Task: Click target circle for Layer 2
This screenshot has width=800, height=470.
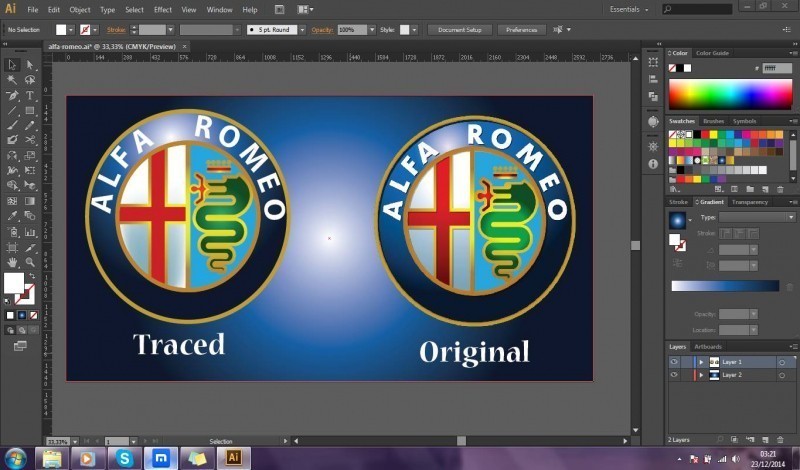Action: (x=782, y=376)
